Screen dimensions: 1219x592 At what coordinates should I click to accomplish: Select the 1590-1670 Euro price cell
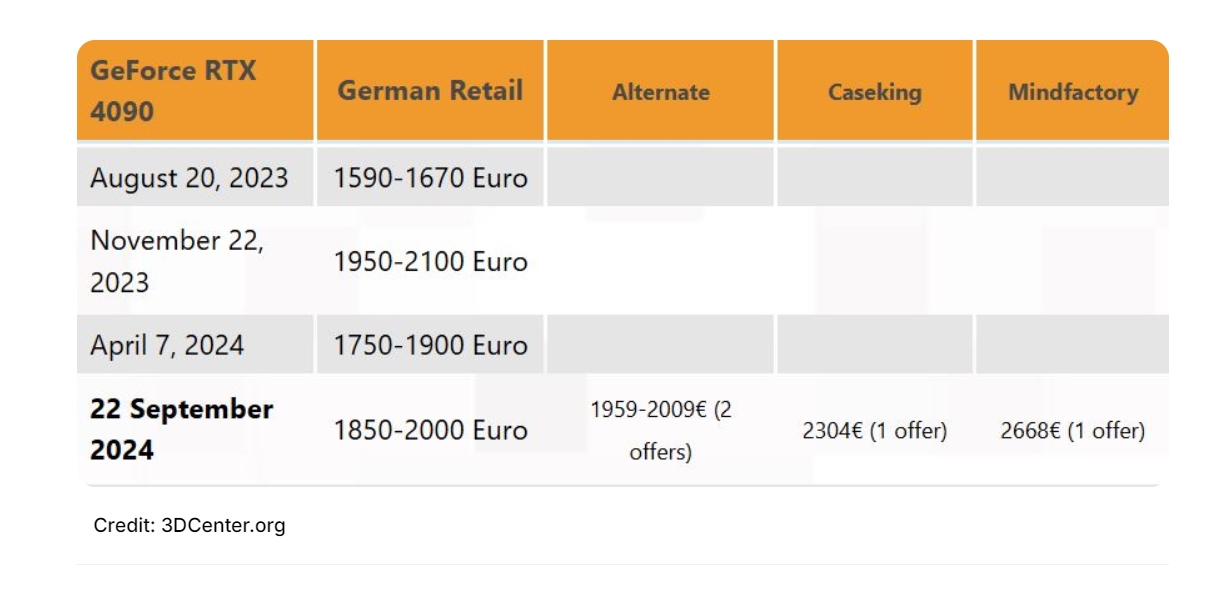click(430, 178)
